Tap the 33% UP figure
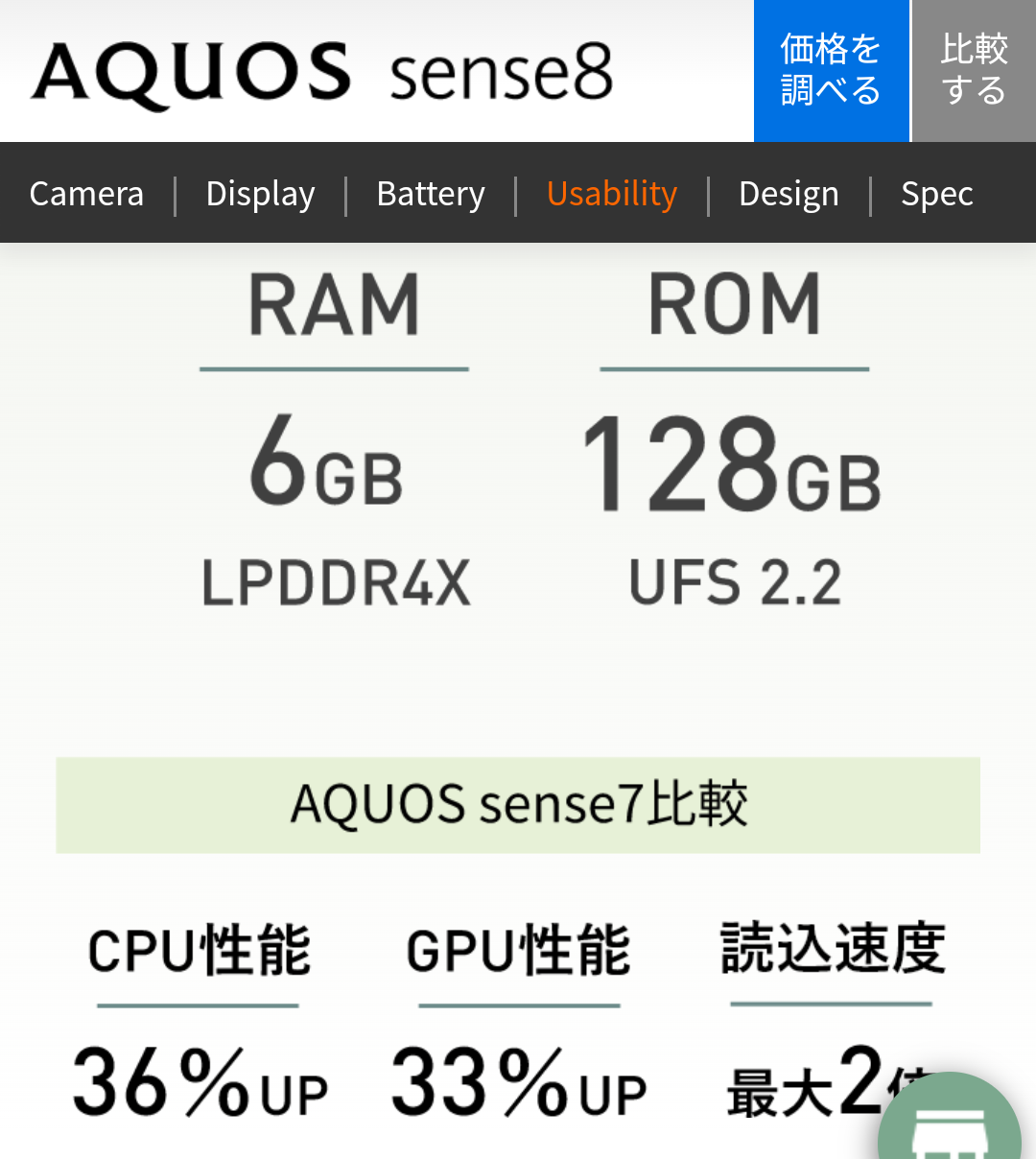 click(x=518, y=1084)
